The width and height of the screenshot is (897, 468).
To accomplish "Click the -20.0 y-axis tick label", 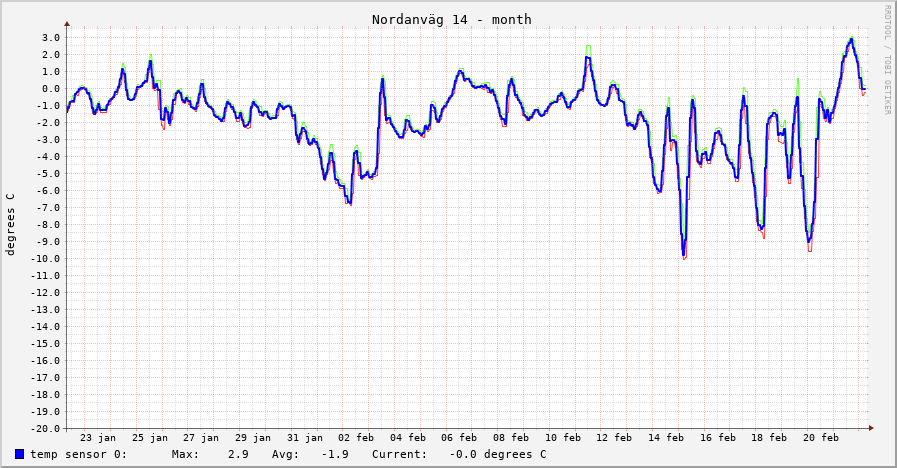I will (46, 428).
